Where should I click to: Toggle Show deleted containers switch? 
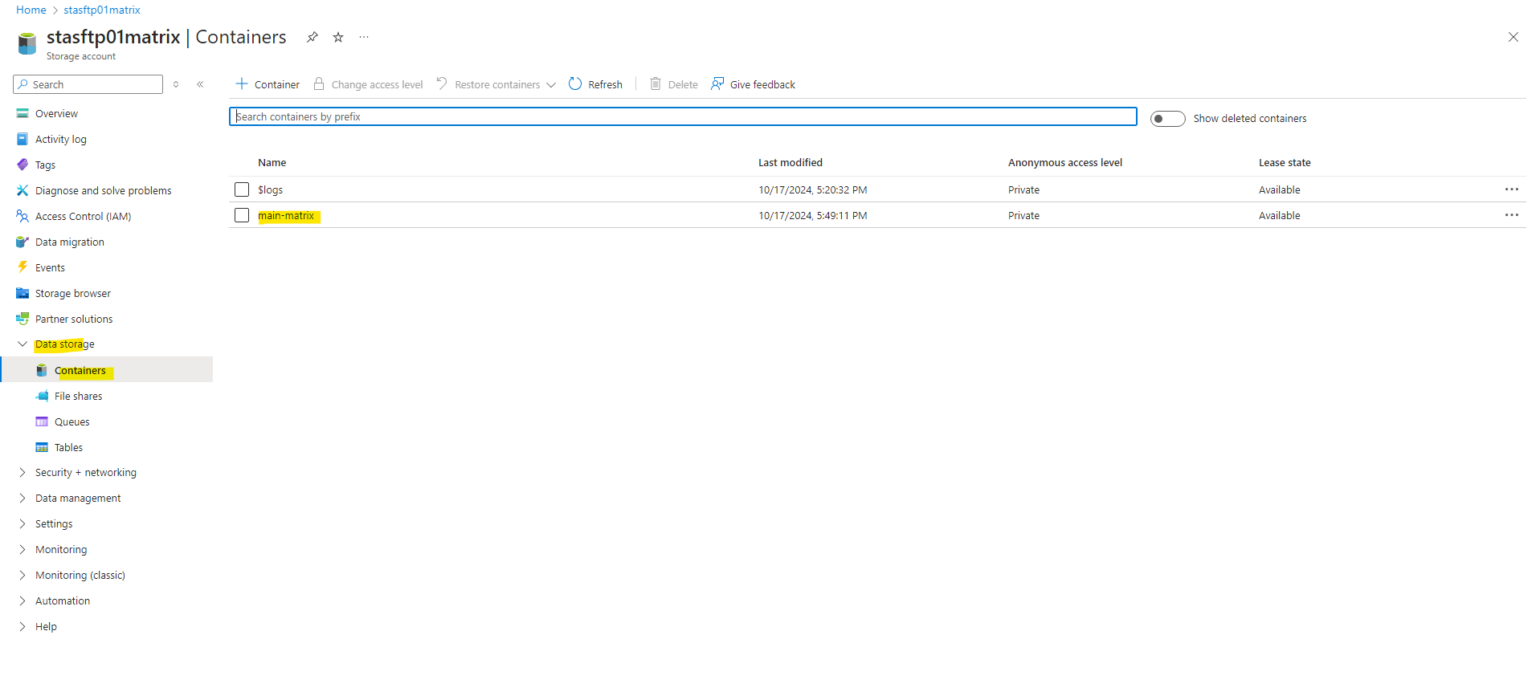point(1167,118)
